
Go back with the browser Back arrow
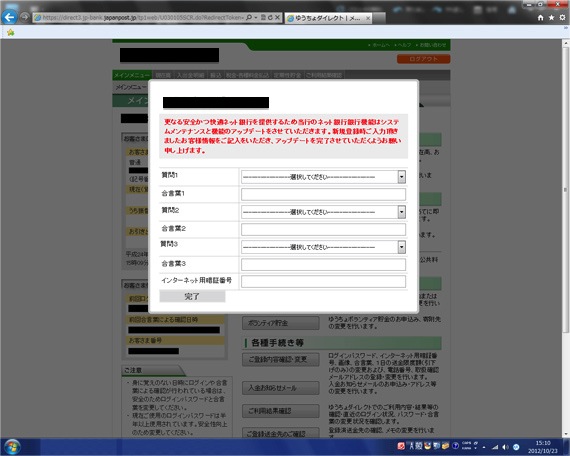(x=9, y=17)
